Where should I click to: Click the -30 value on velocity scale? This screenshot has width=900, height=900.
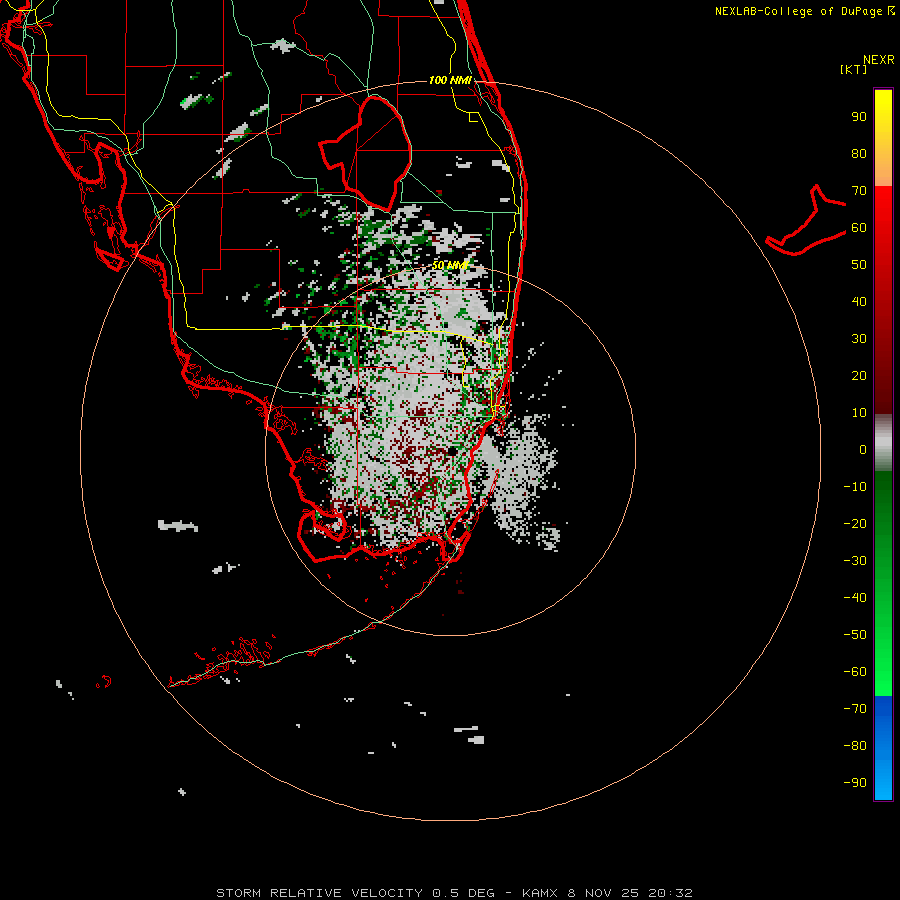pyautogui.click(x=855, y=561)
